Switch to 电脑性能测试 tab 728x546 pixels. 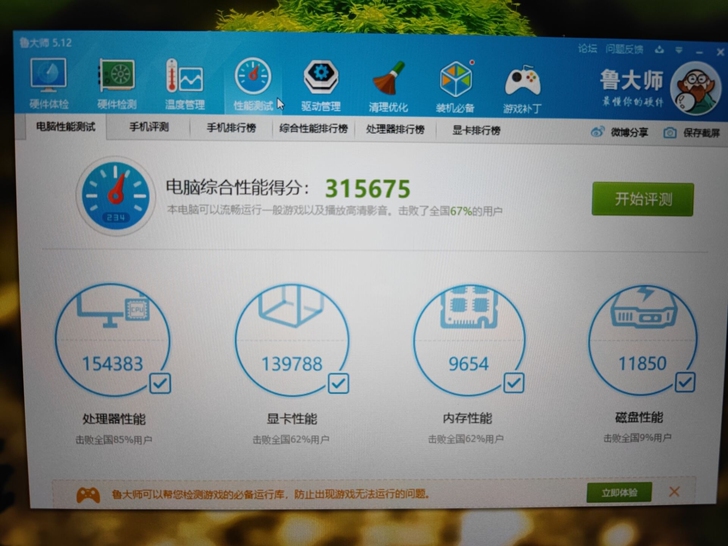(65, 127)
